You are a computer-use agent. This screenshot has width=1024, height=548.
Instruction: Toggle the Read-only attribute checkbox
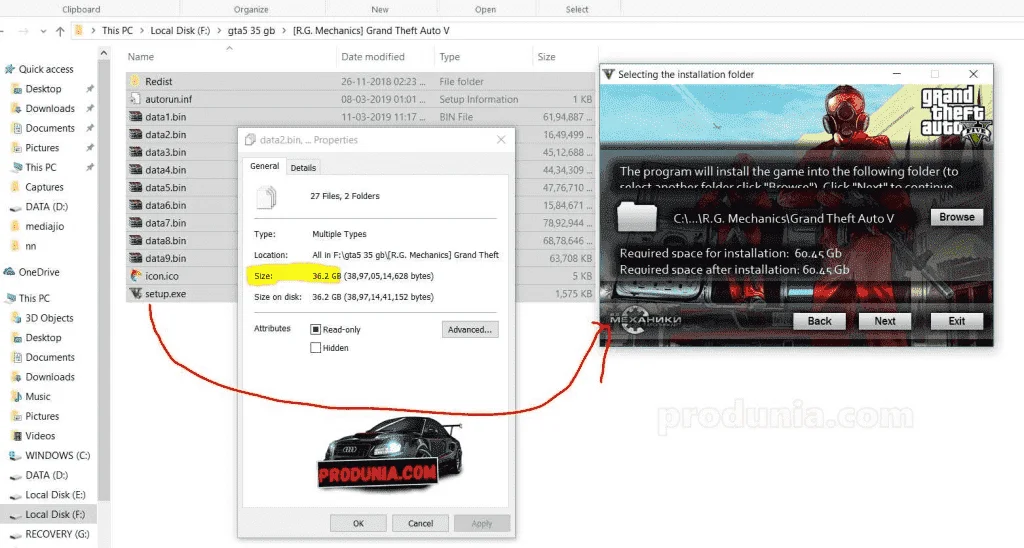click(315, 329)
